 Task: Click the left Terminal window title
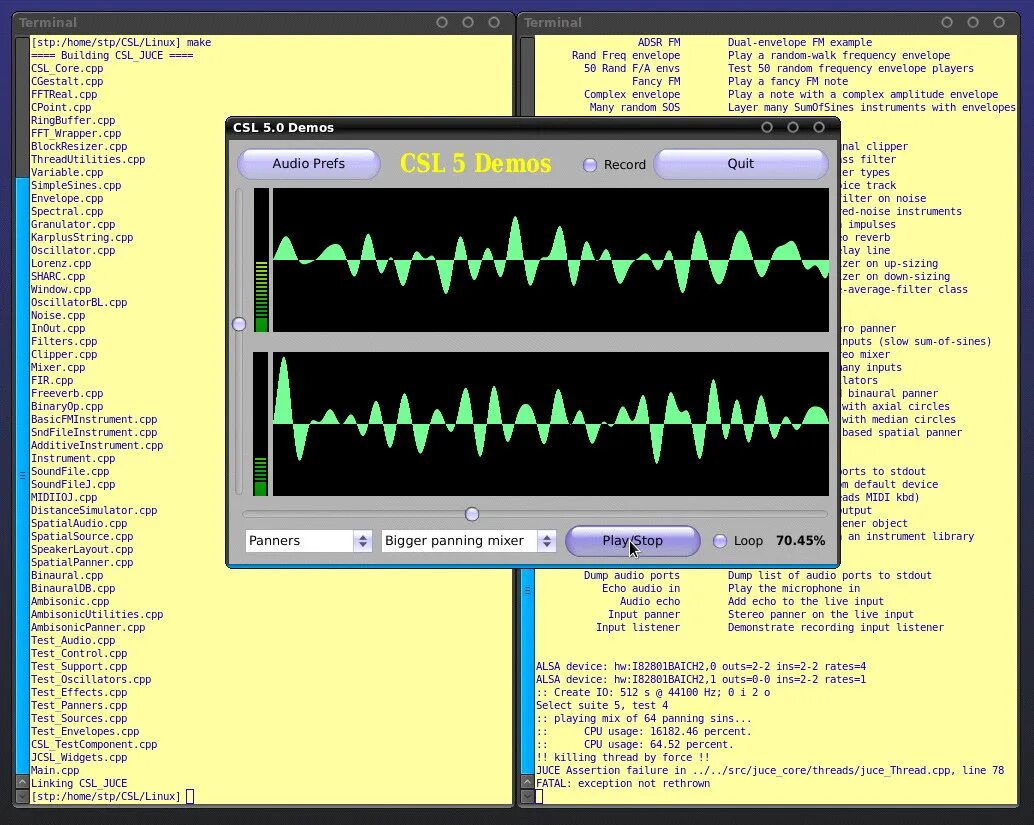tap(47, 22)
